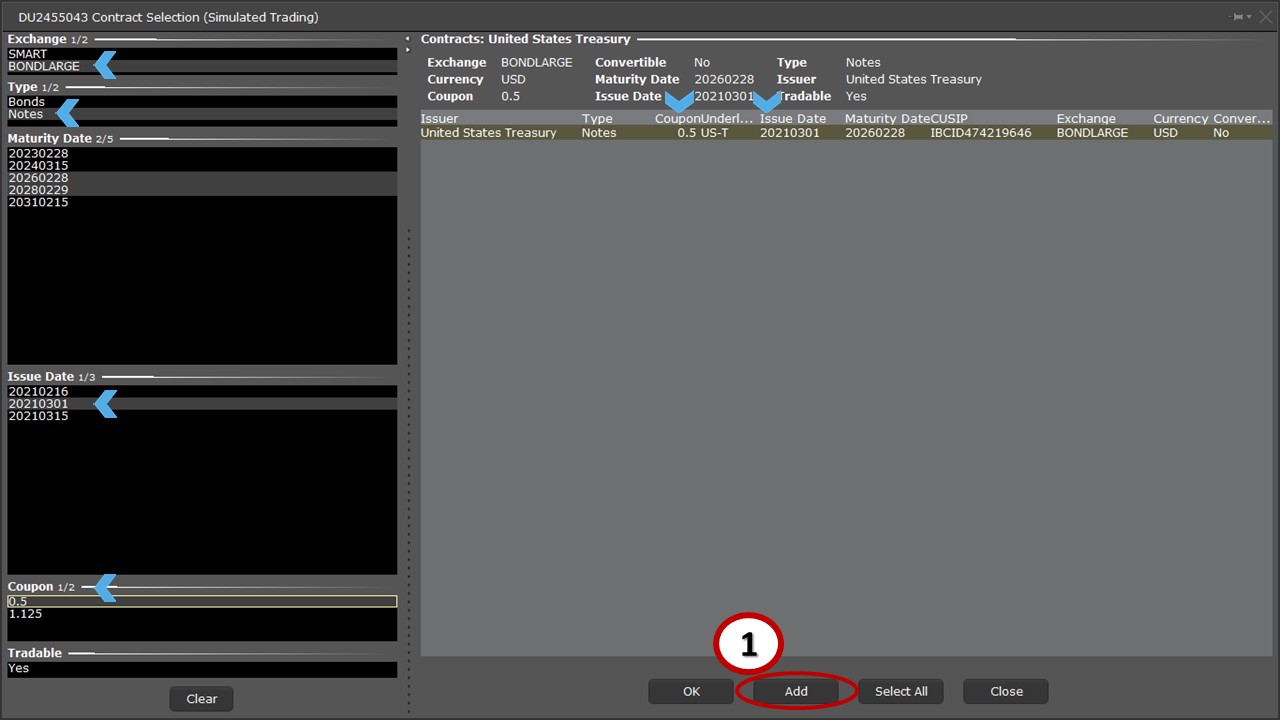
Task: Sort the table by Issuer column
Action: coord(440,119)
